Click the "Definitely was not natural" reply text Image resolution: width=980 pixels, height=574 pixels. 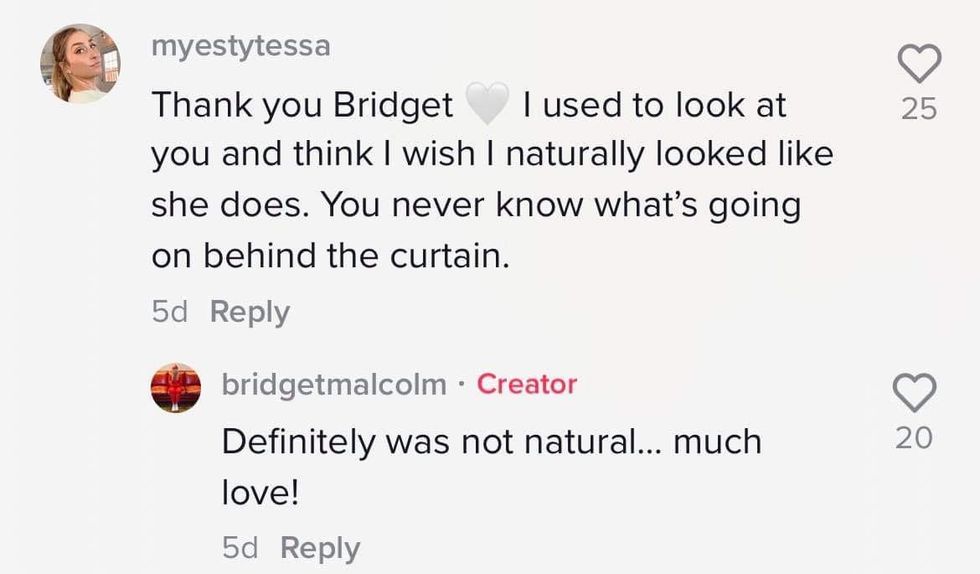491,441
